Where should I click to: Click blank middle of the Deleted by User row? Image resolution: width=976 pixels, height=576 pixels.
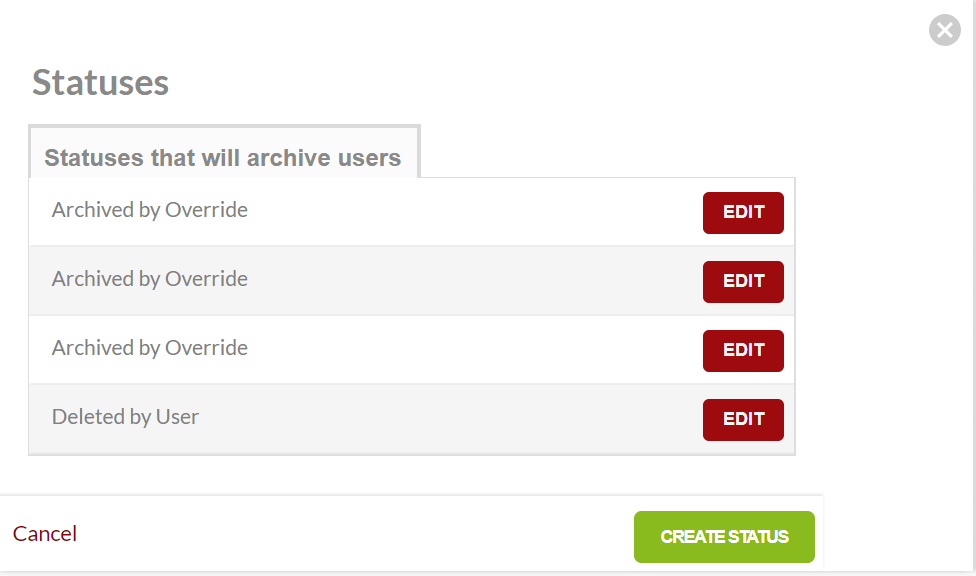coord(450,419)
